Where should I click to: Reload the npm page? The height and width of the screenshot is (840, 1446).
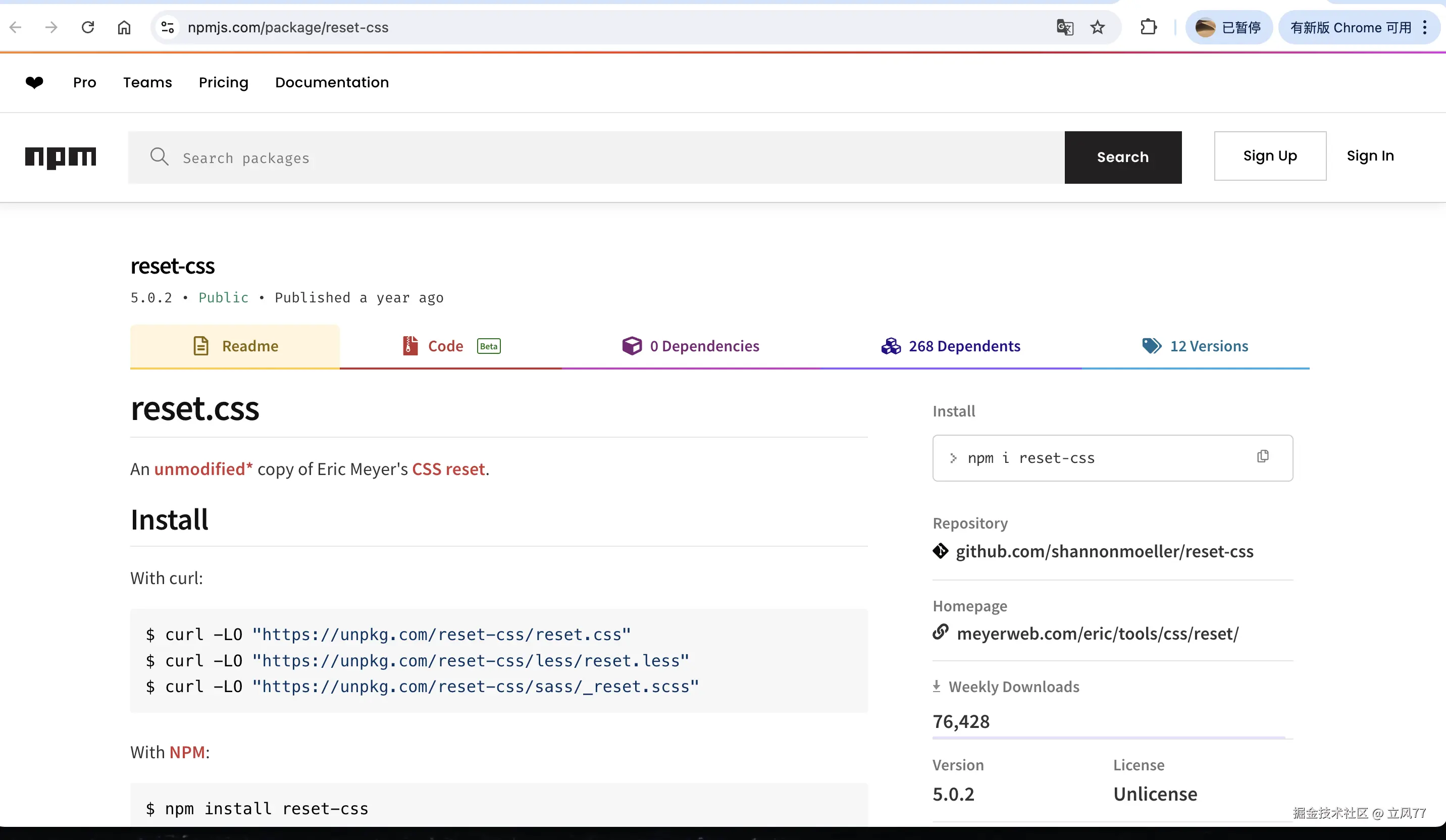pyautogui.click(x=88, y=27)
